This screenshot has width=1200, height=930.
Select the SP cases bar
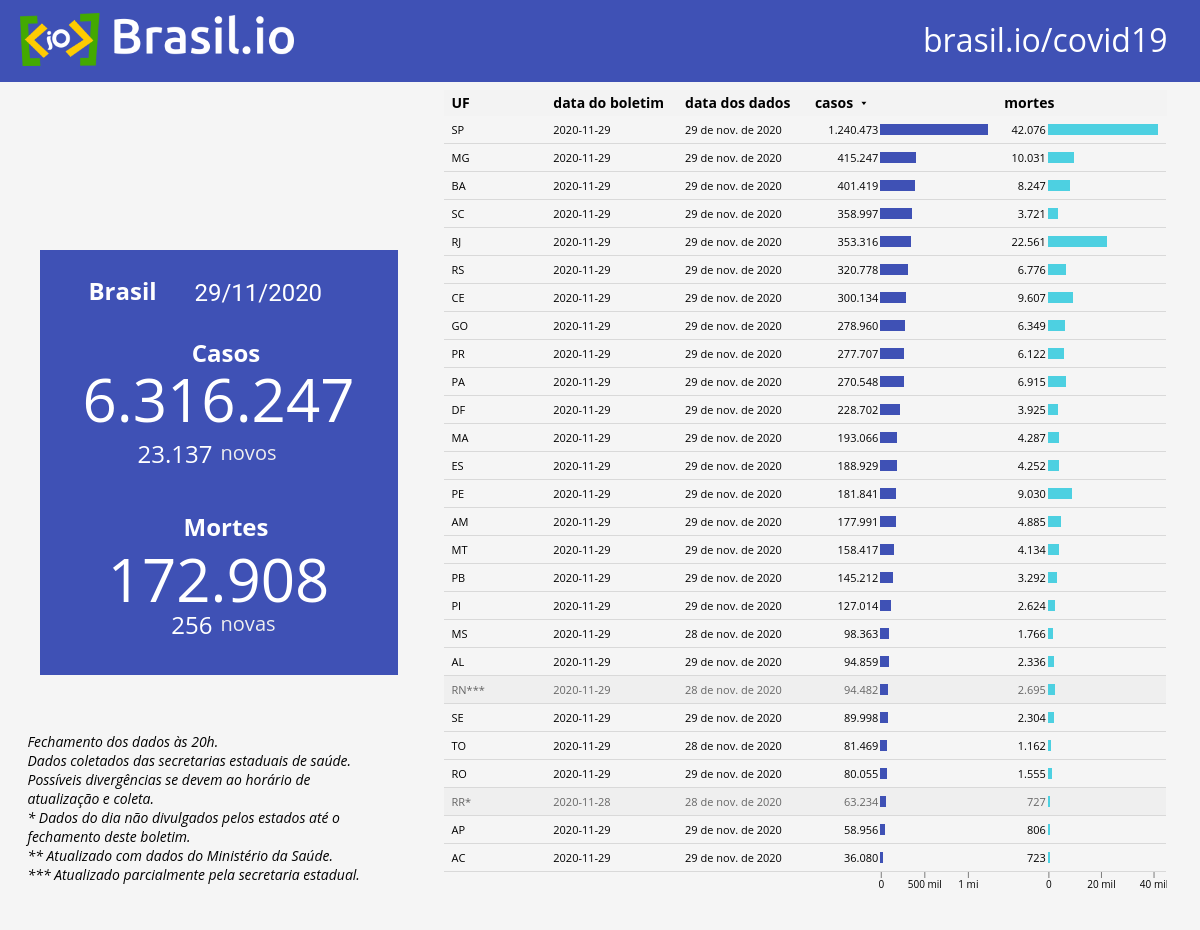tap(934, 130)
